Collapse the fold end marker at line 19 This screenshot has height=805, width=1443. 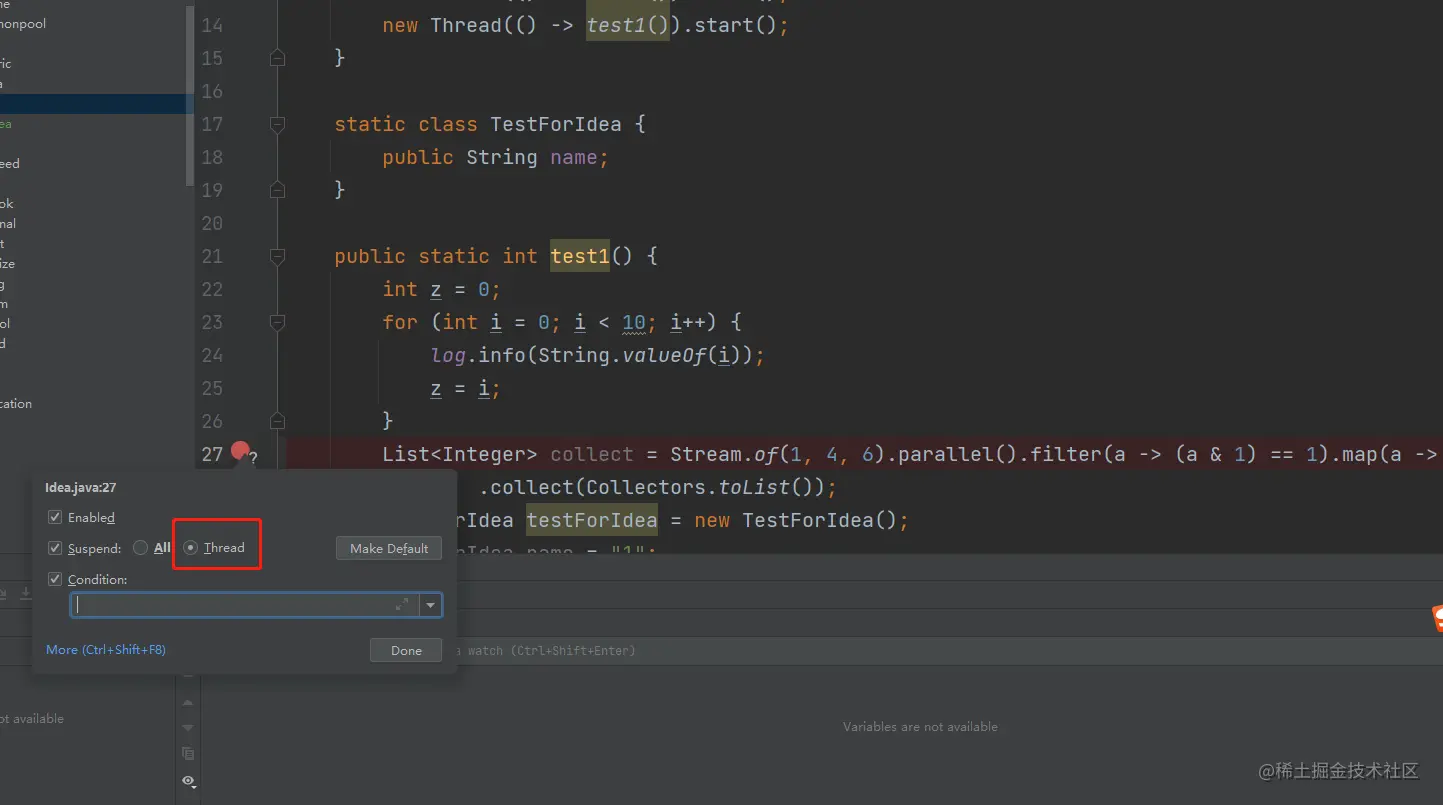pyautogui.click(x=278, y=190)
